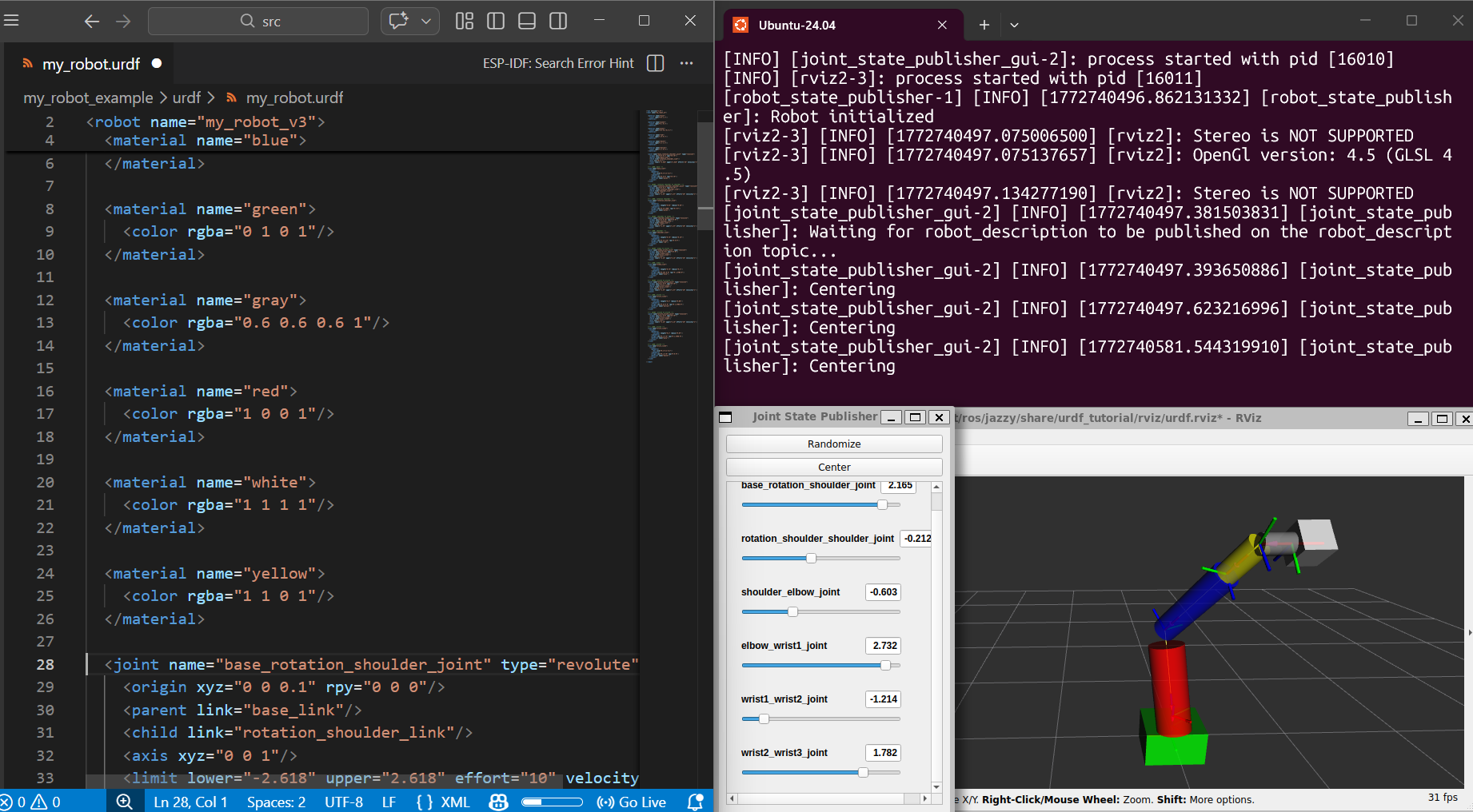
Task: Click the Copilot status icon in status bar
Action: point(498,802)
